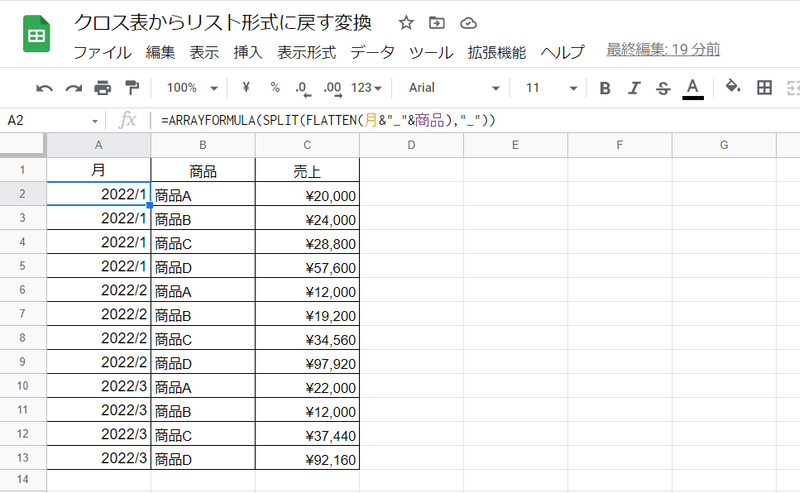Open the Google Sheets home icon
Image resolution: width=800 pixels, height=493 pixels.
[36, 34]
